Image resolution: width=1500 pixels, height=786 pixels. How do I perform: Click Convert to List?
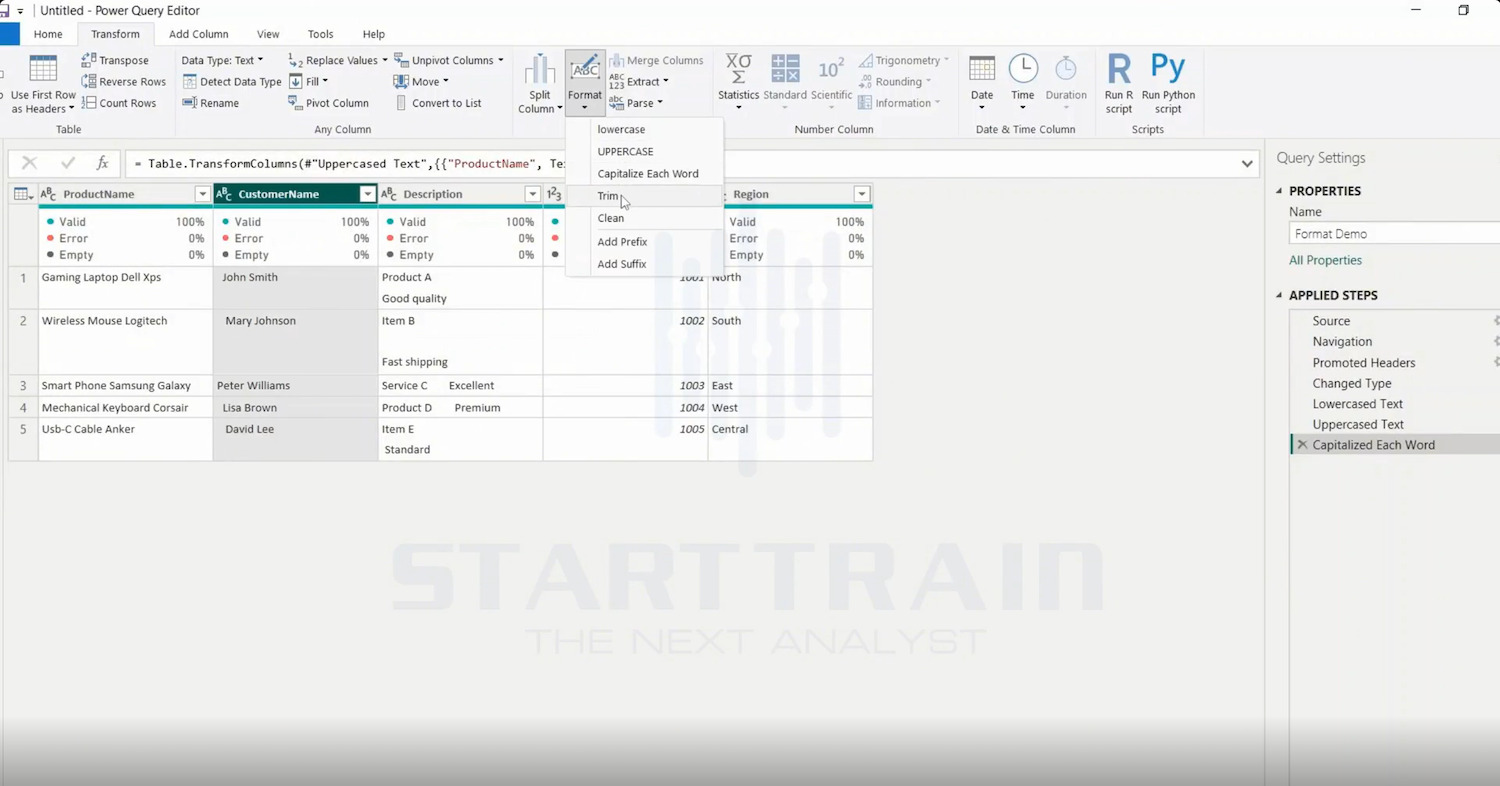tap(438, 103)
